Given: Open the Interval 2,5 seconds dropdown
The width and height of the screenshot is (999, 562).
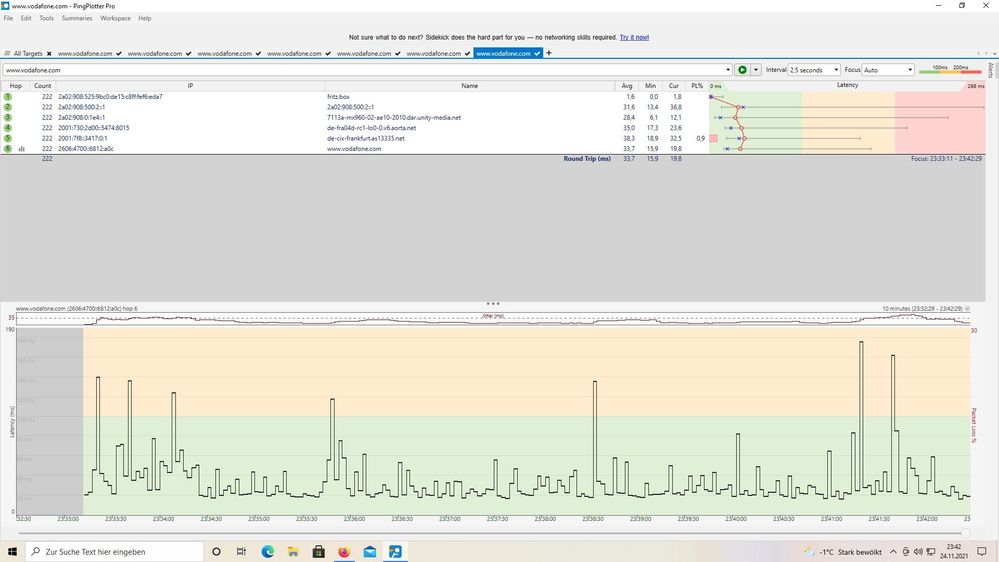Looking at the screenshot, I should point(814,70).
